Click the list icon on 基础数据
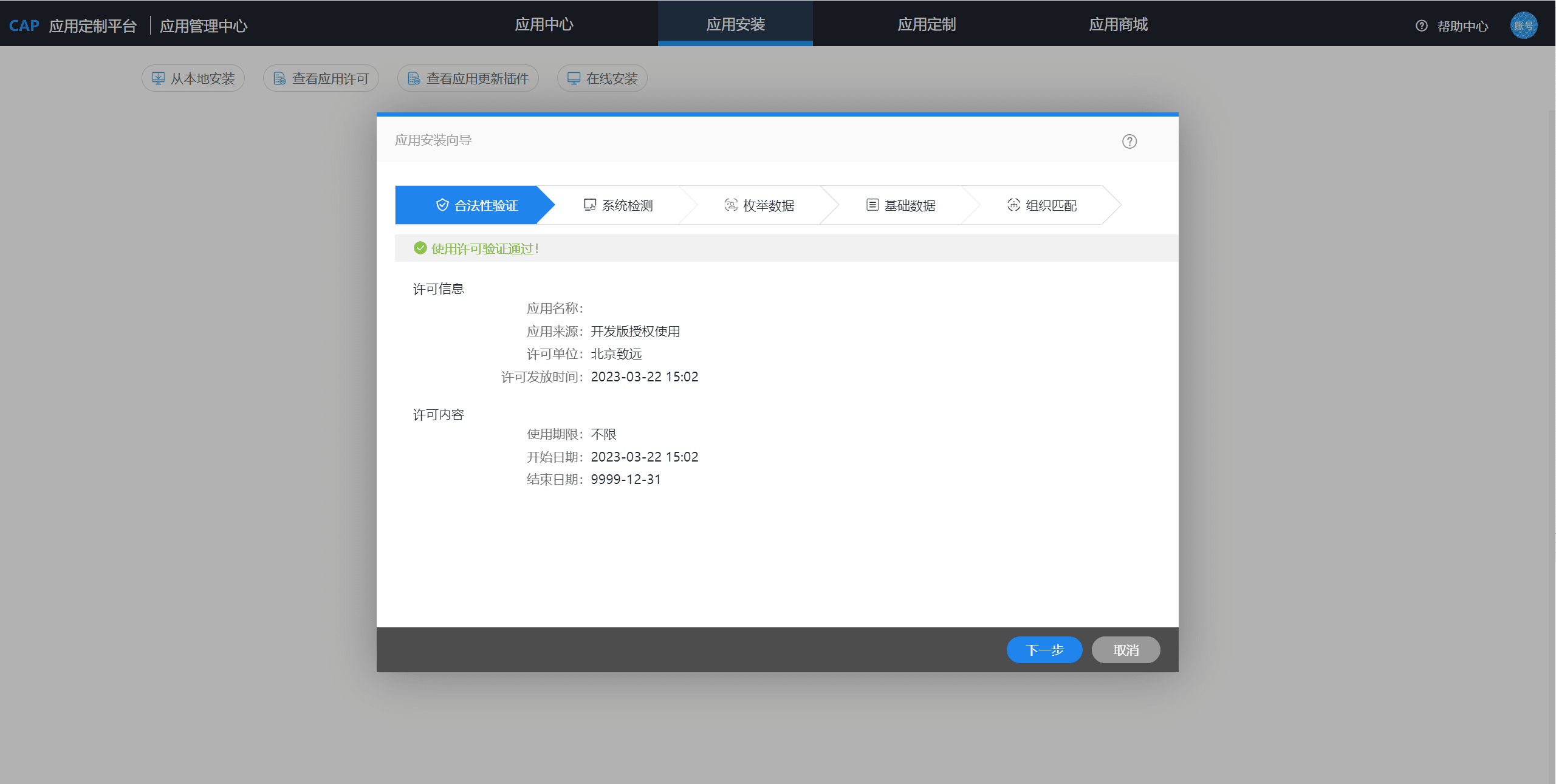The height and width of the screenshot is (784, 1556). (x=872, y=205)
